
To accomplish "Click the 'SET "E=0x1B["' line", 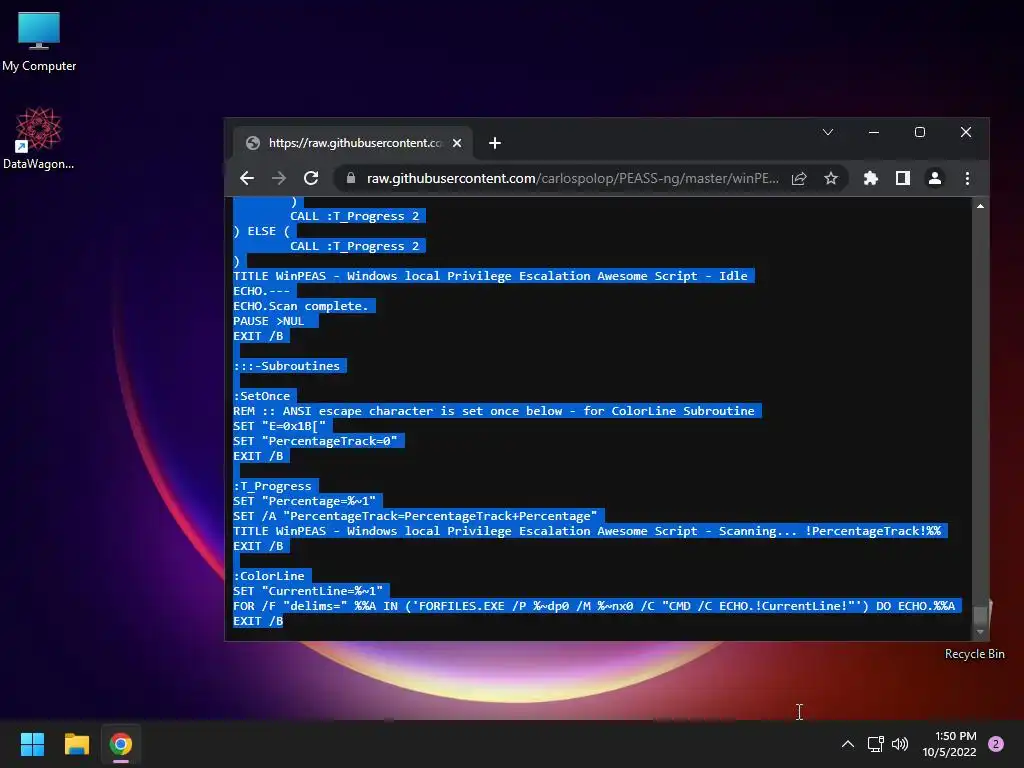I will (x=280, y=426).
